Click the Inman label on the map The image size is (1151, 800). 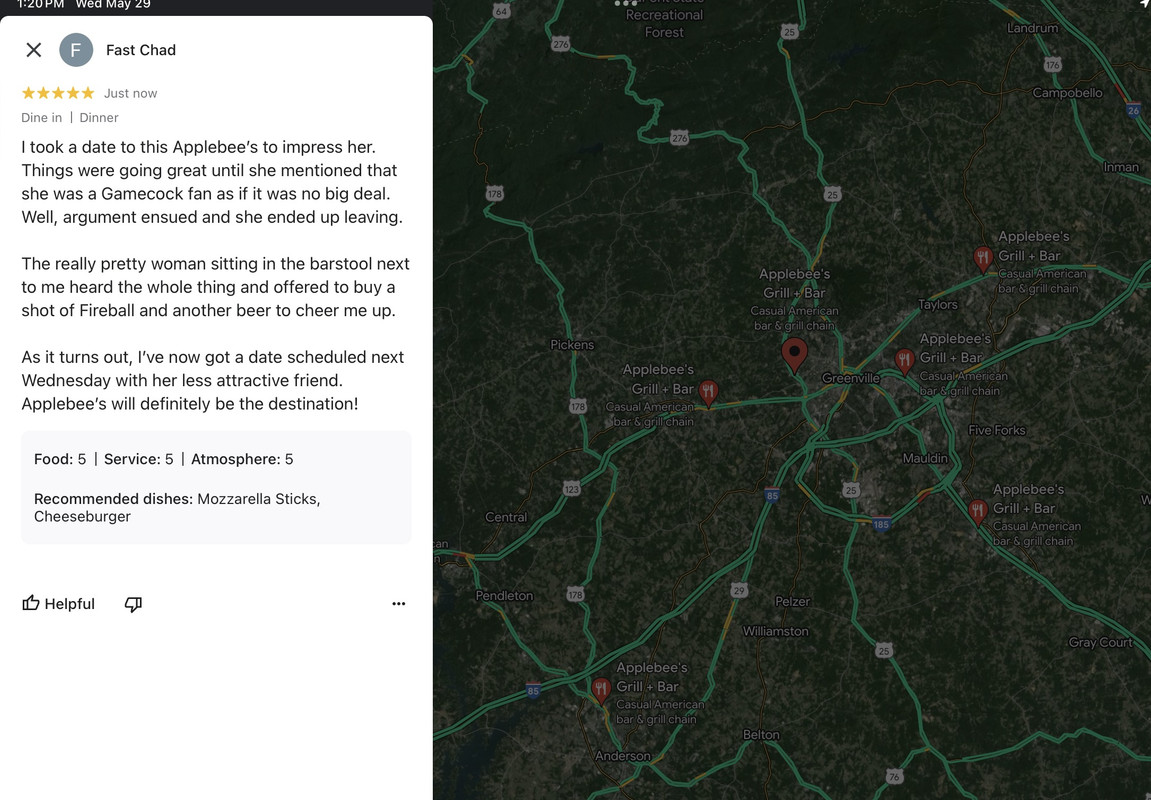pos(1121,167)
